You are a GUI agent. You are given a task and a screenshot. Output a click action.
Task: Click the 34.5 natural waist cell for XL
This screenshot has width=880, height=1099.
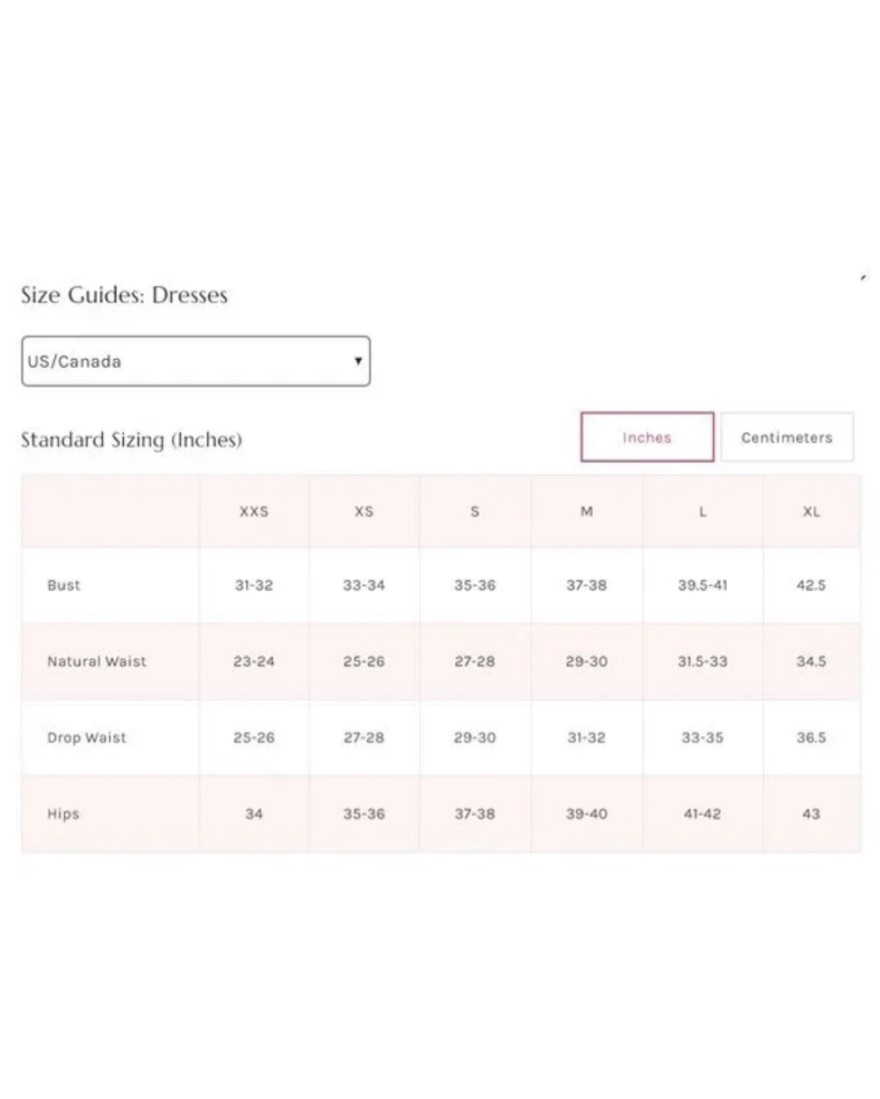click(811, 662)
